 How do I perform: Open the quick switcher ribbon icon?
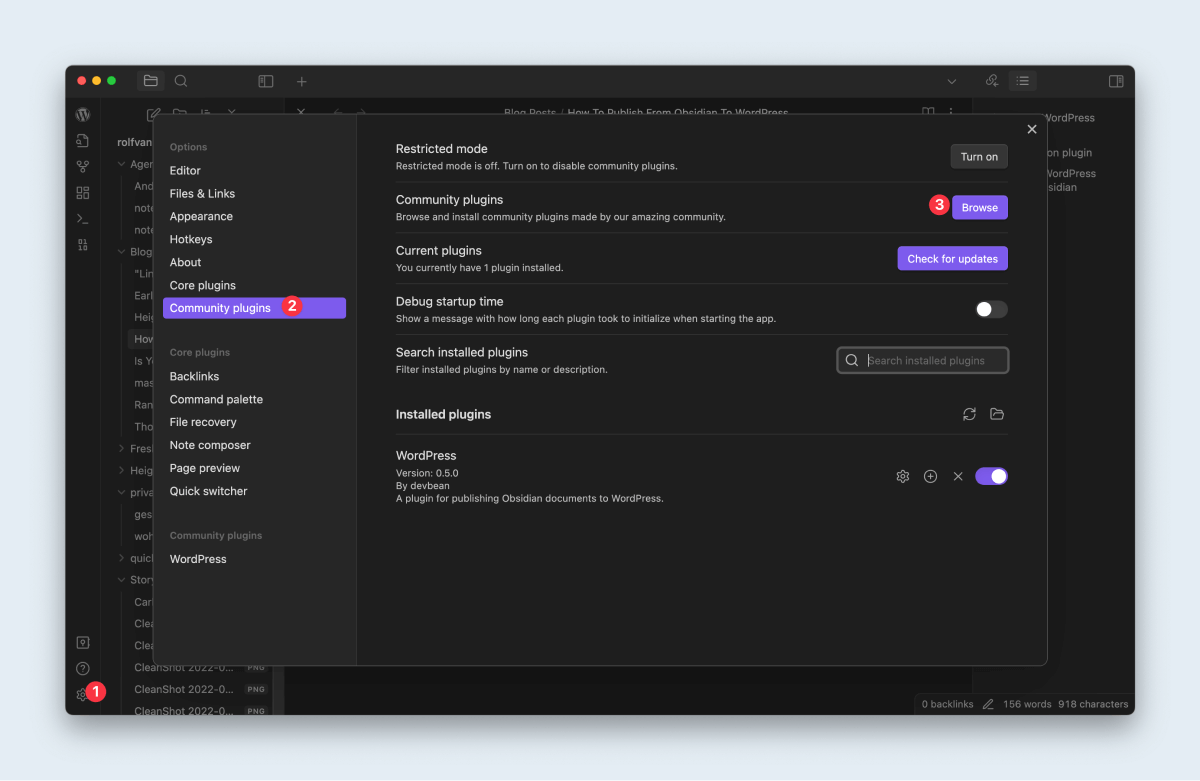pos(83,141)
